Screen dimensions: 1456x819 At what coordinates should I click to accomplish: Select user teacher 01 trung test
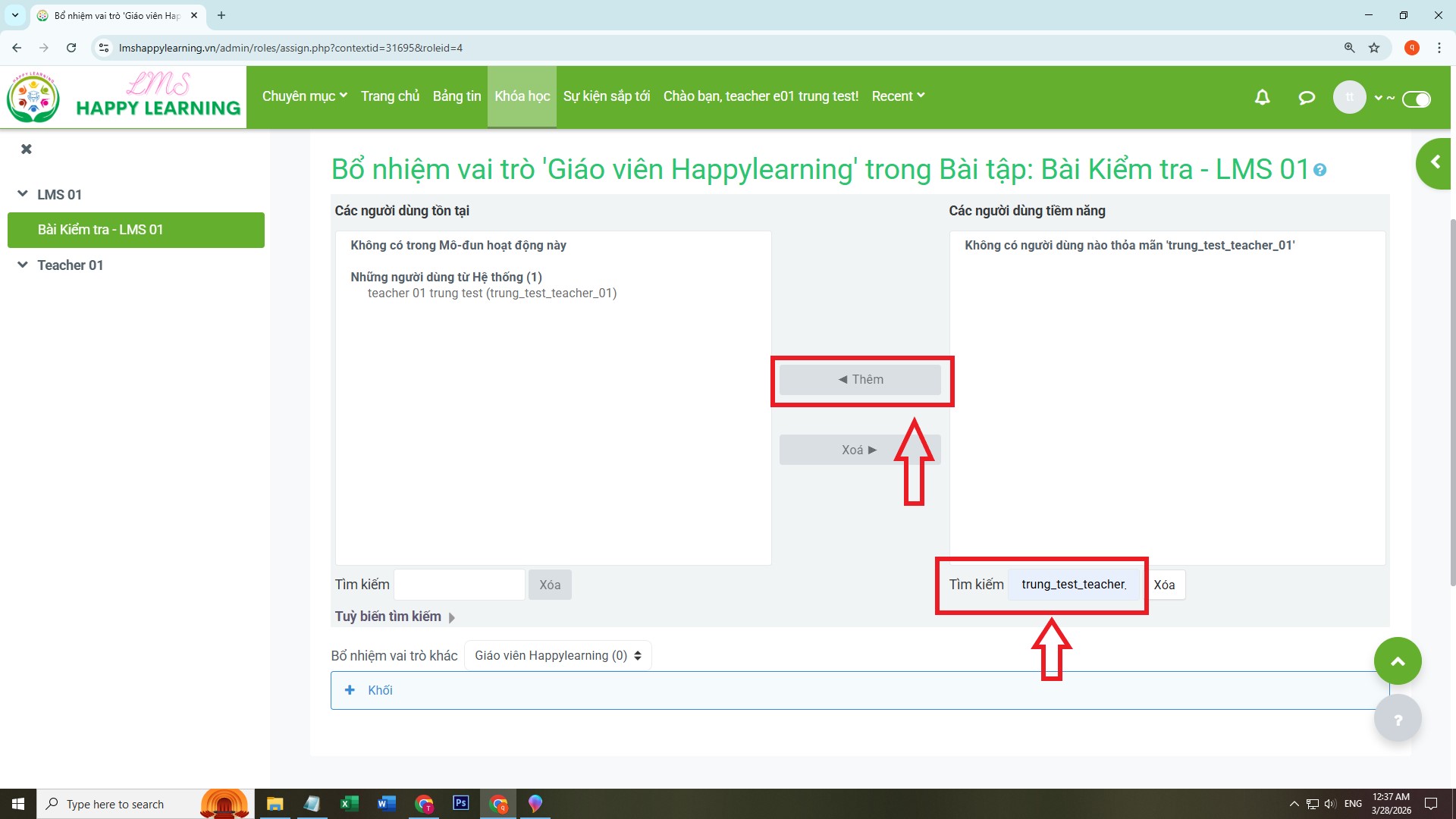pyautogui.click(x=491, y=293)
